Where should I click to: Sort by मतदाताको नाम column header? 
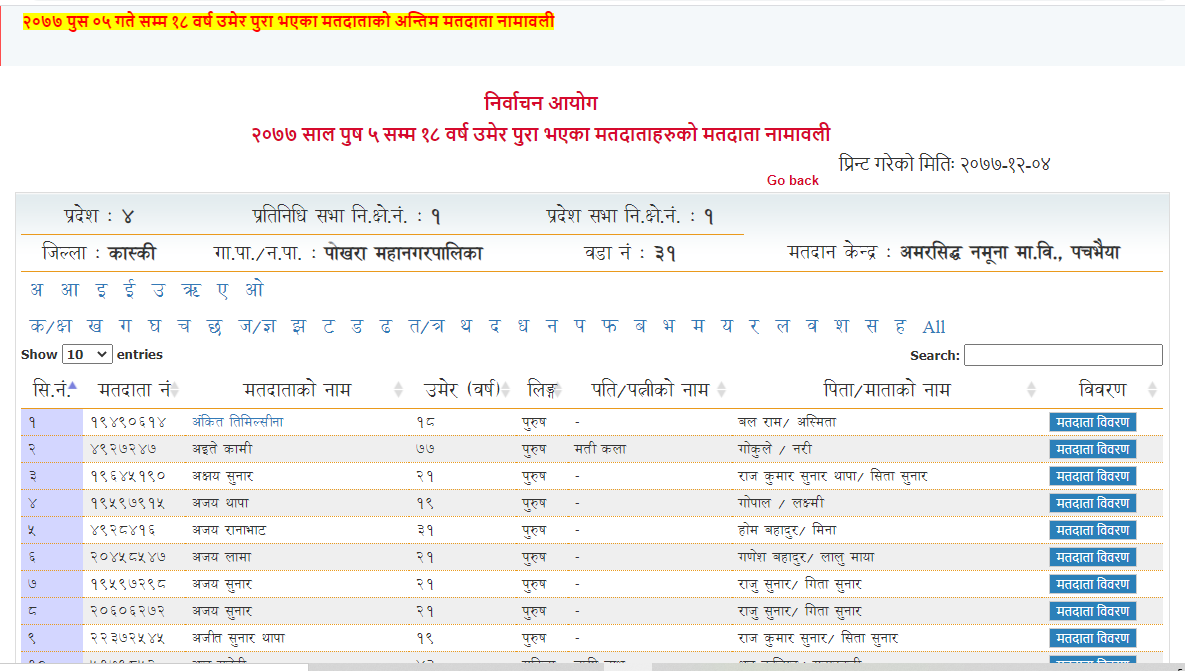(x=296, y=390)
